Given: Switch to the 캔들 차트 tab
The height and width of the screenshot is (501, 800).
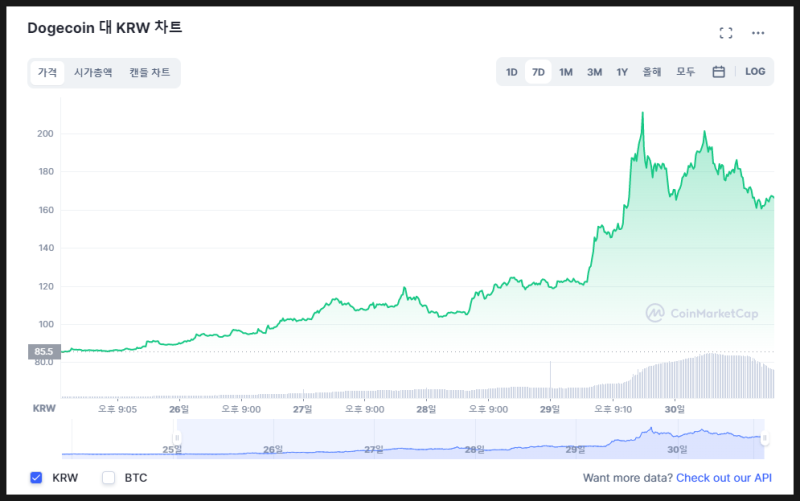Looking at the screenshot, I should coord(149,72).
